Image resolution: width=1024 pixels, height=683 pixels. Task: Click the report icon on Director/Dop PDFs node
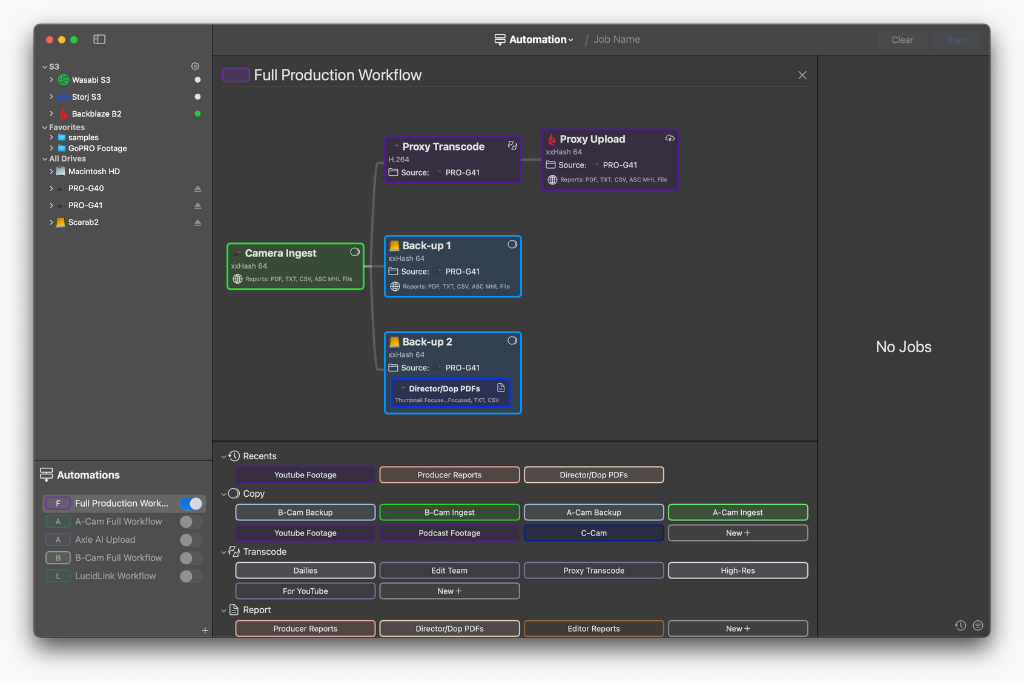coord(501,388)
